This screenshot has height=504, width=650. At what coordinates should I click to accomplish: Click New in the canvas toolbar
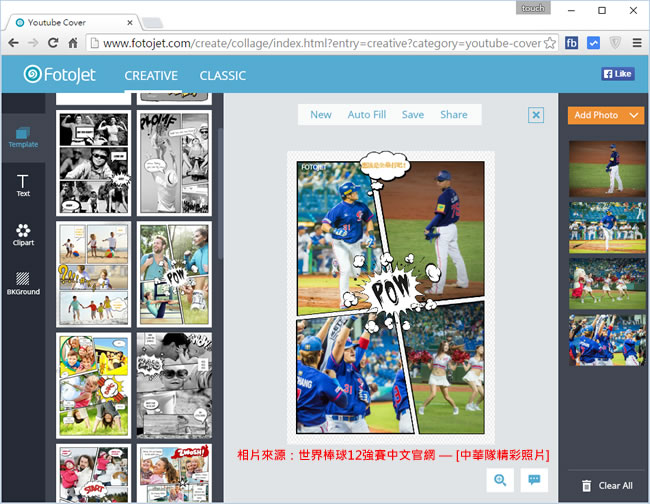tap(321, 115)
